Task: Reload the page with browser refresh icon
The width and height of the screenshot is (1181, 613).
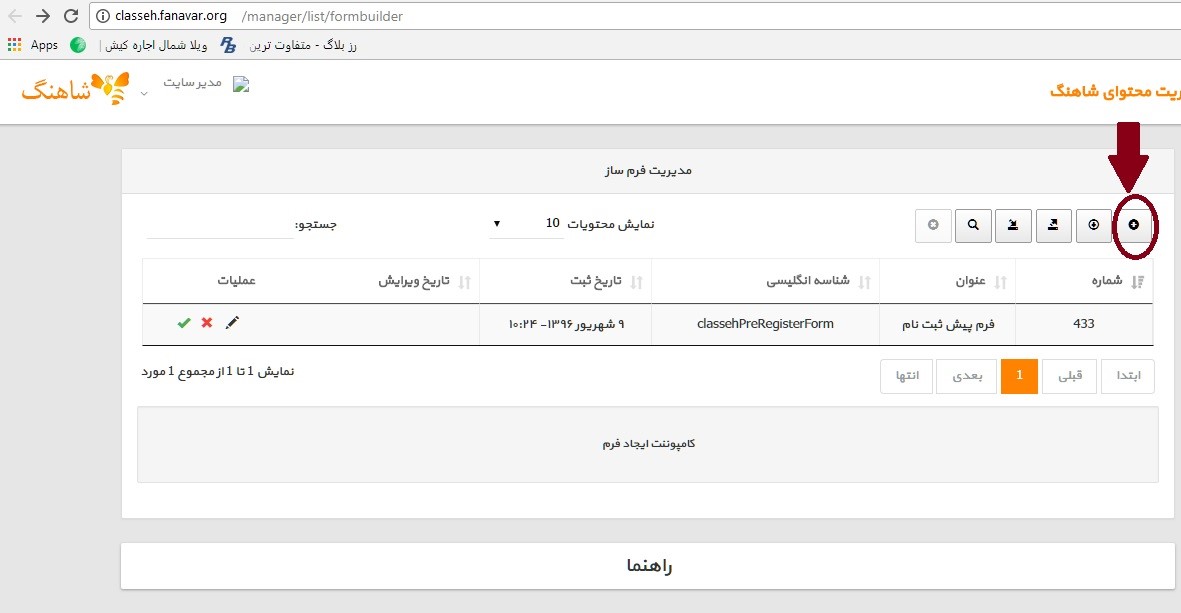Action: click(x=71, y=16)
